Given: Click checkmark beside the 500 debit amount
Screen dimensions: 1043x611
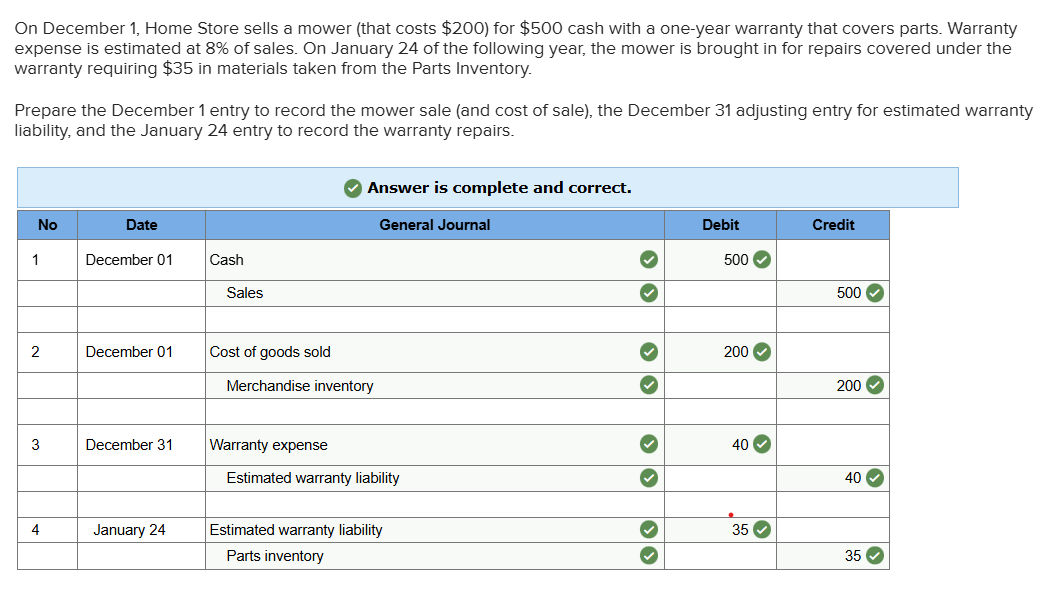Looking at the screenshot, I should (x=762, y=260).
